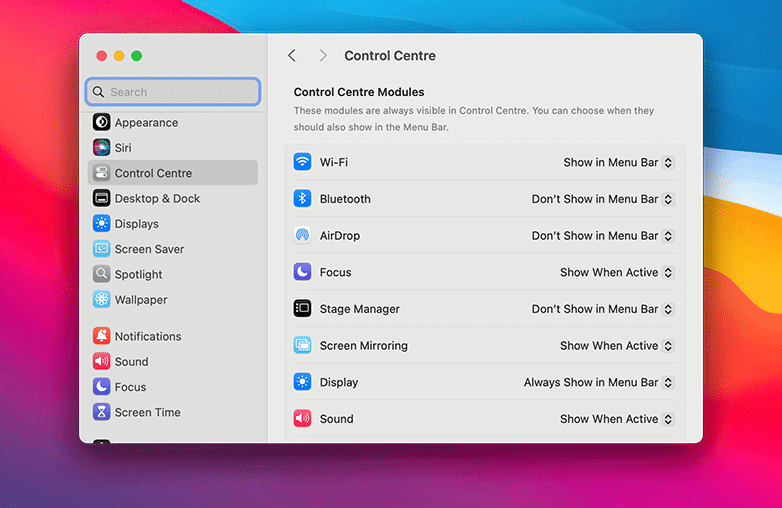Click the Focus module moon icon
Image resolution: width=782 pixels, height=508 pixels.
[x=302, y=272]
